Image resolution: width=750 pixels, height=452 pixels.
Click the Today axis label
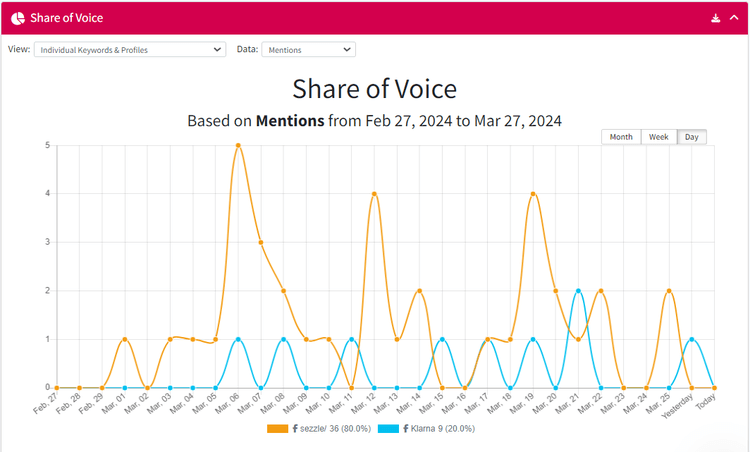pyautogui.click(x=706, y=402)
